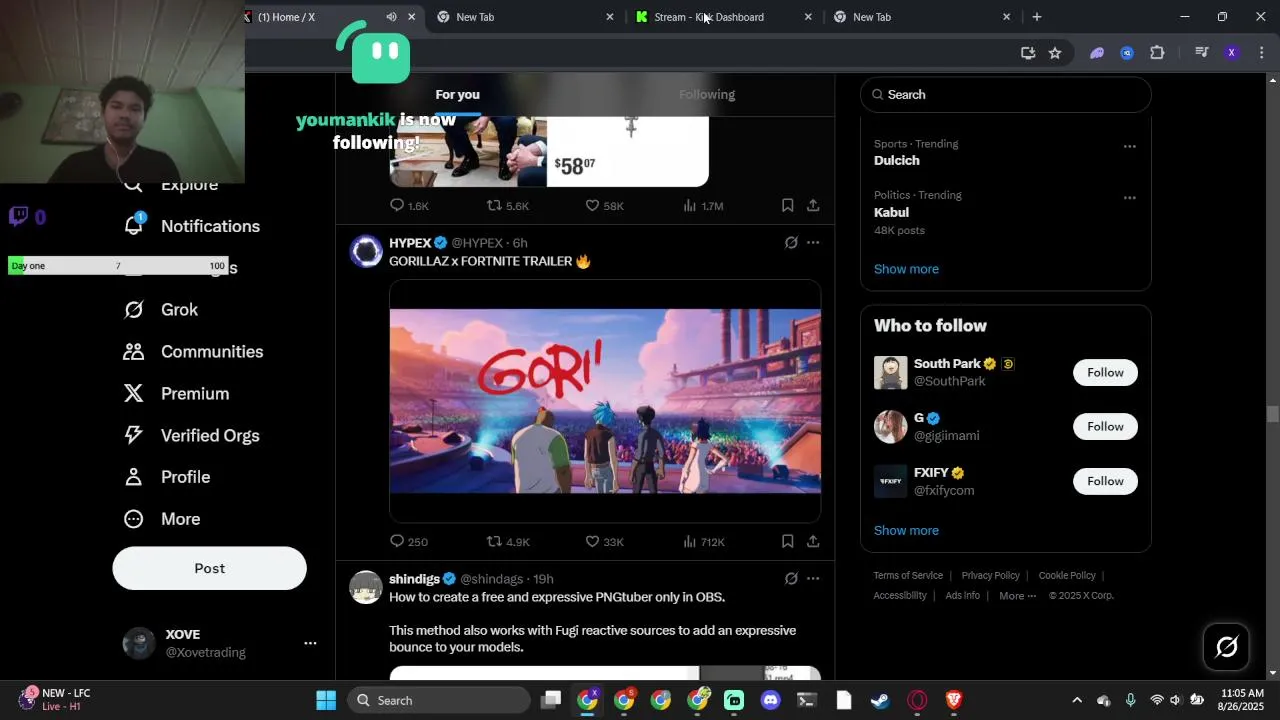Show hidden system tray icons

click(x=1076, y=700)
